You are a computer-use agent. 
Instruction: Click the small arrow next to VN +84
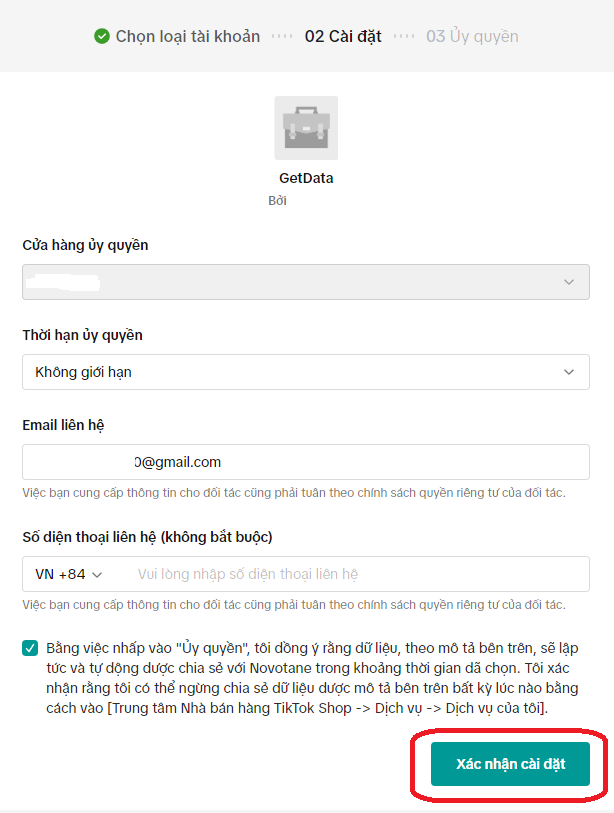tap(98, 574)
